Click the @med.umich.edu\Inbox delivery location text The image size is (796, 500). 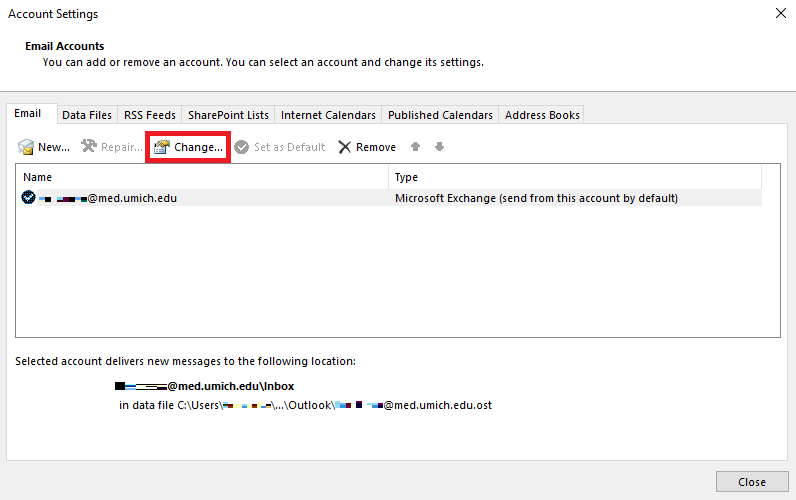205,386
